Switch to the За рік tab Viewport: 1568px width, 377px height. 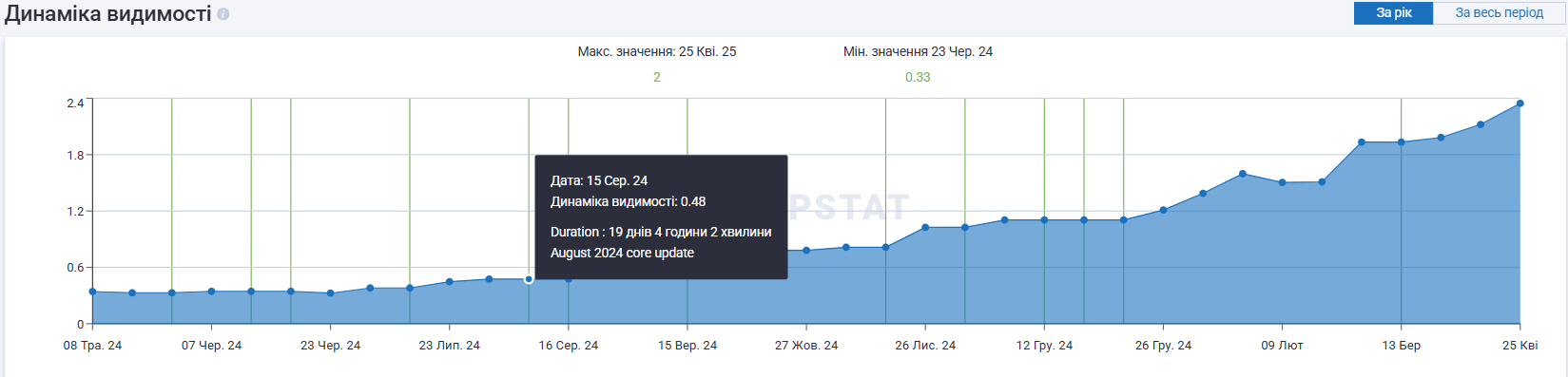click(1393, 13)
